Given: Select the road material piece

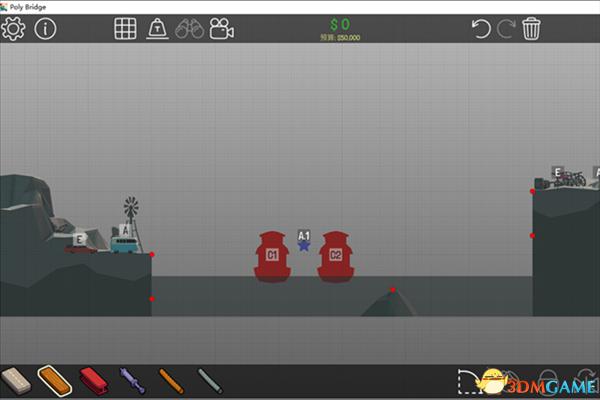Looking at the screenshot, I should [16, 381].
